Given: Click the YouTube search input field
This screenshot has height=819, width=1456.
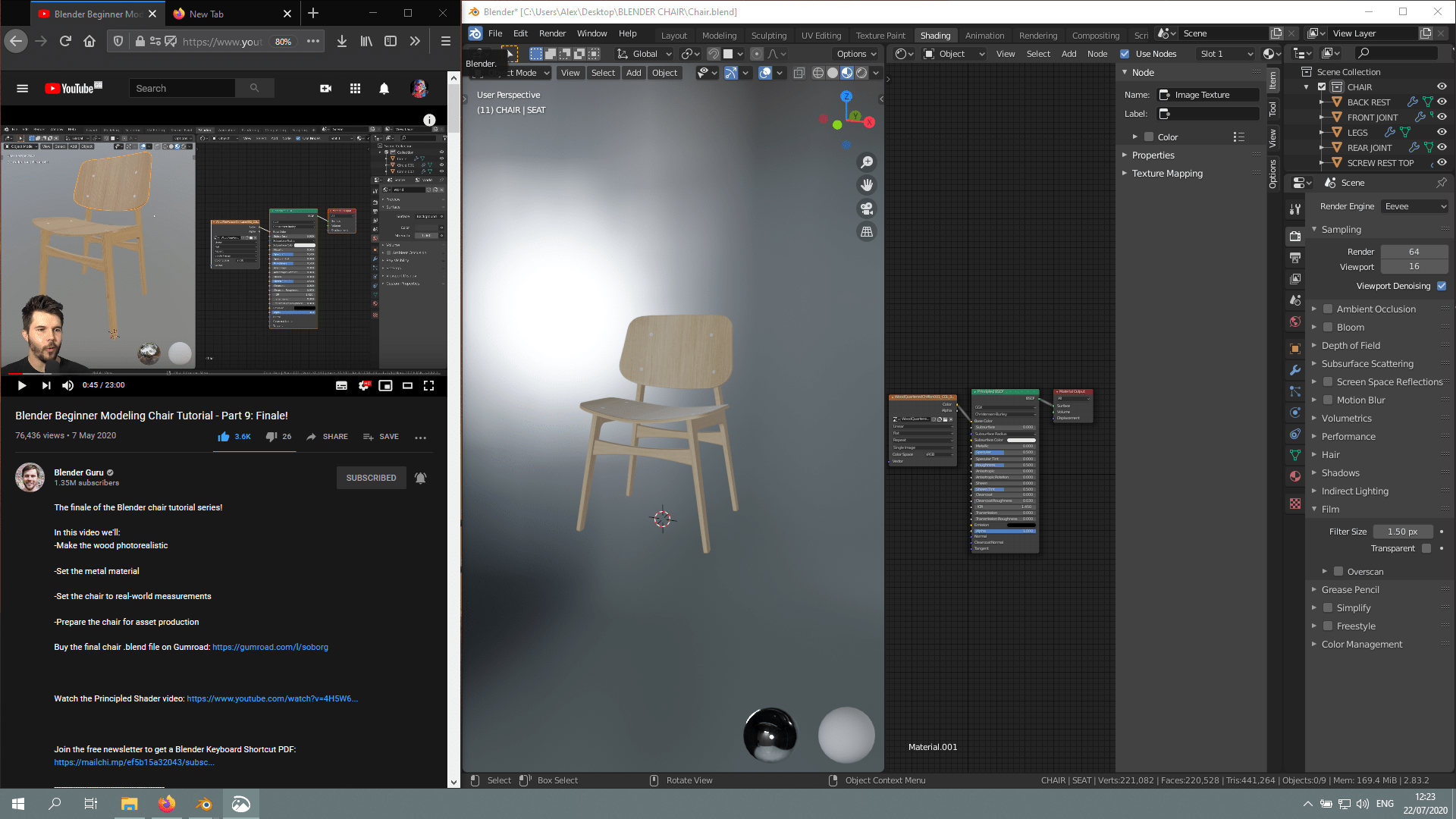Looking at the screenshot, I should 182,88.
